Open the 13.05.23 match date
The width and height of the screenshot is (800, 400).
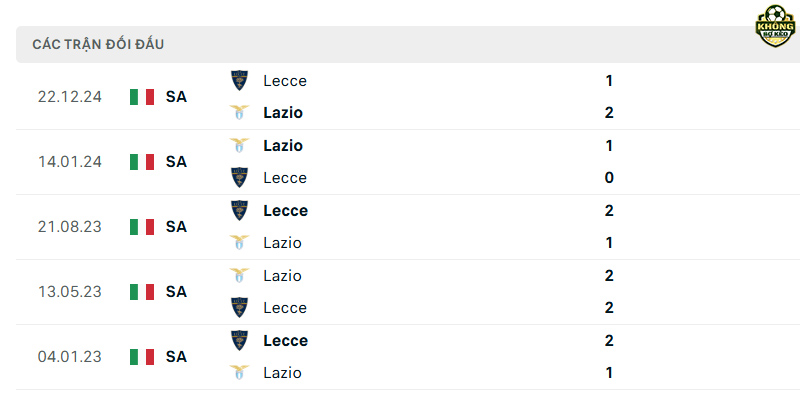[x=70, y=292]
